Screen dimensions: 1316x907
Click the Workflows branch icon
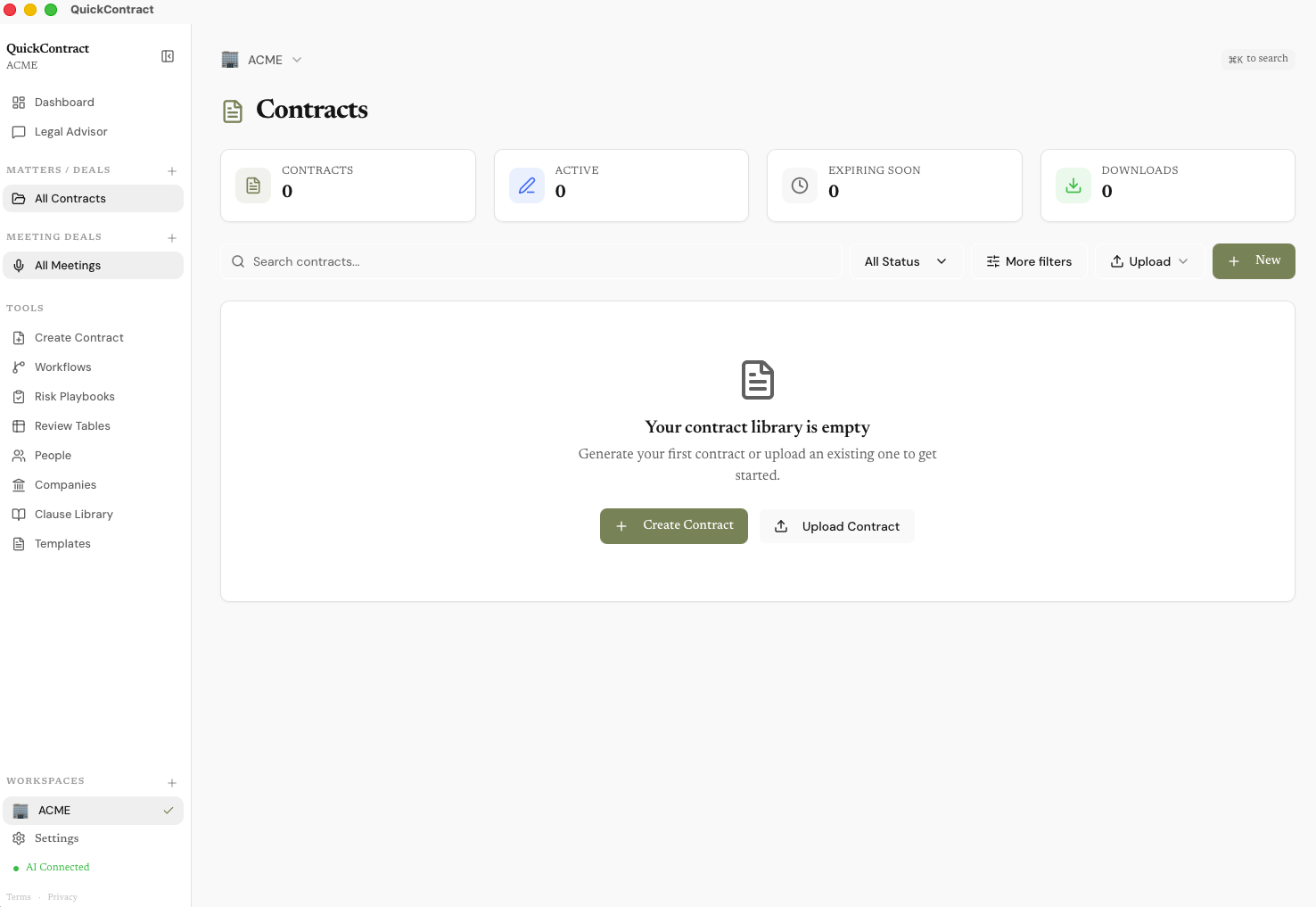point(19,367)
